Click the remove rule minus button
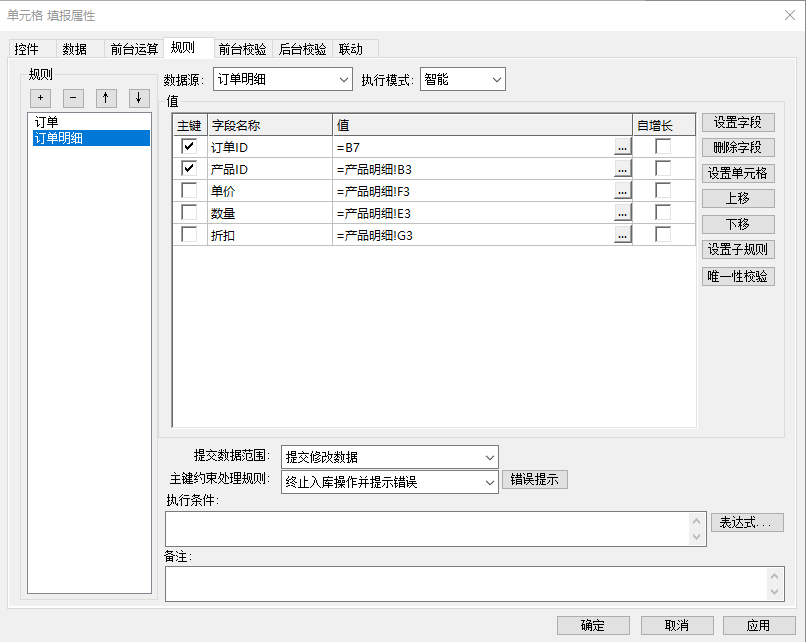Viewport: 806px width, 642px height. (73, 98)
